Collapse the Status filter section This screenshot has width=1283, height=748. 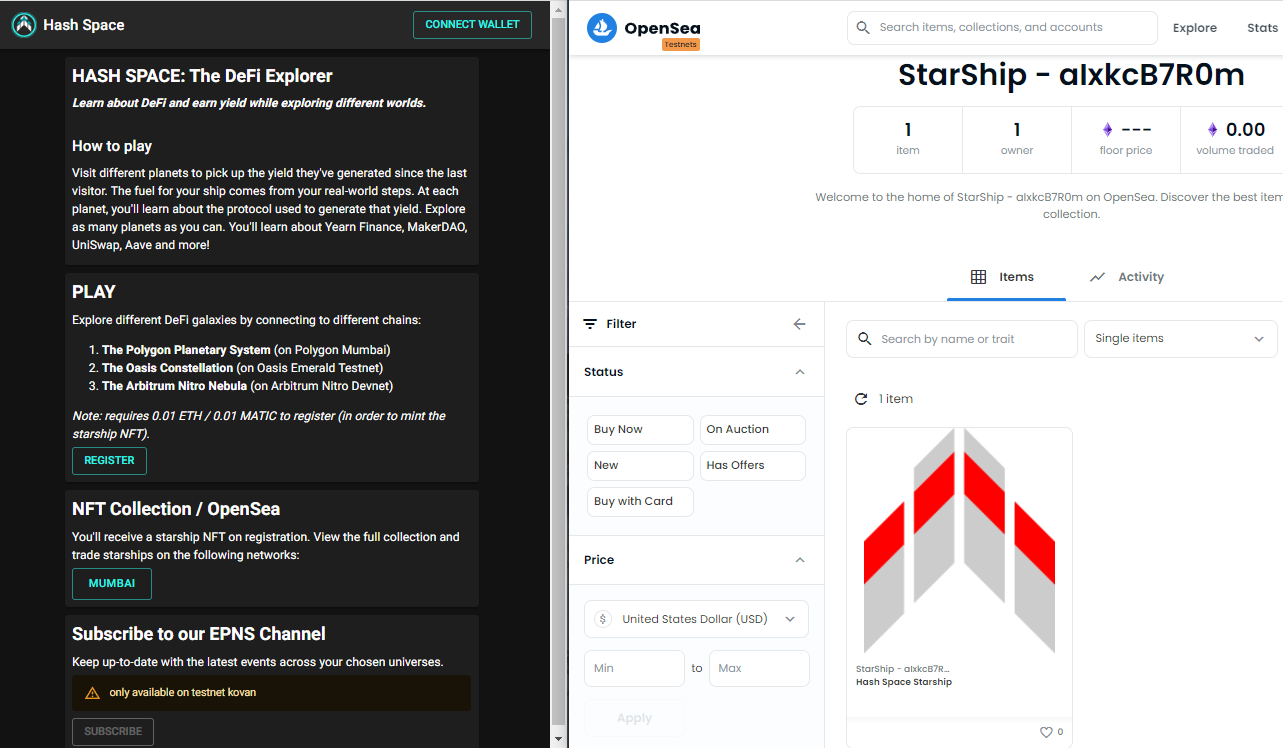point(800,372)
